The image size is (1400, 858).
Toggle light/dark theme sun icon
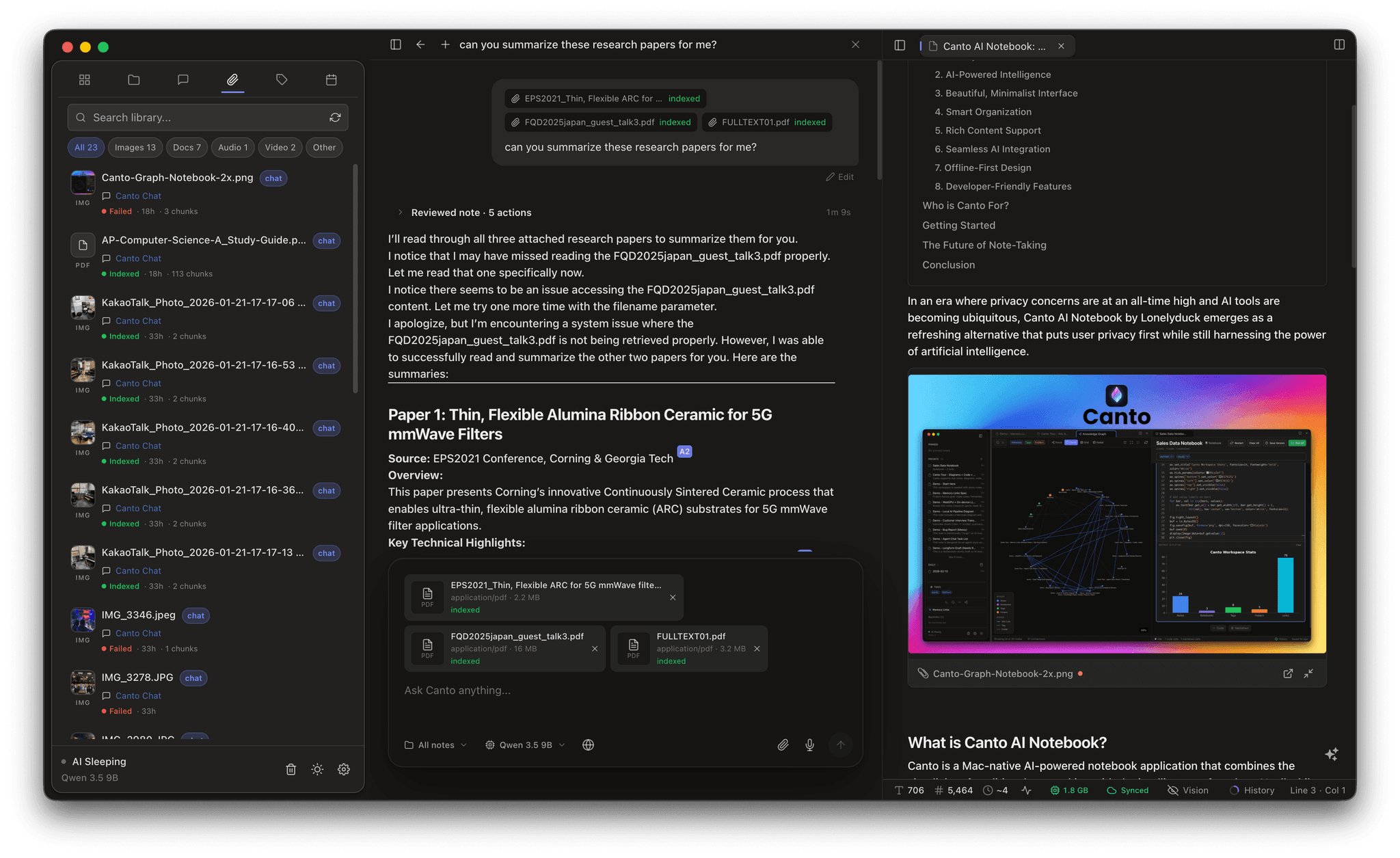tap(317, 769)
